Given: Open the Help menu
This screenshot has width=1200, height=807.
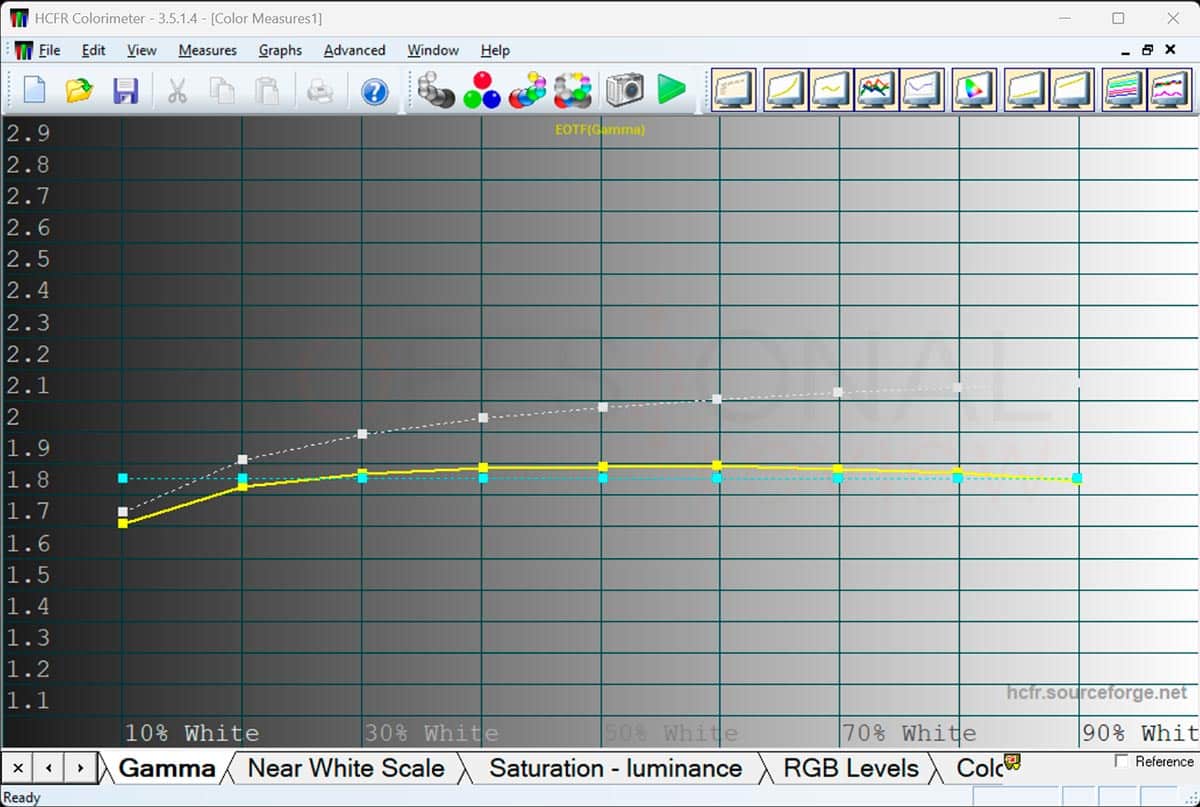Looking at the screenshot, I should (495, 50).
